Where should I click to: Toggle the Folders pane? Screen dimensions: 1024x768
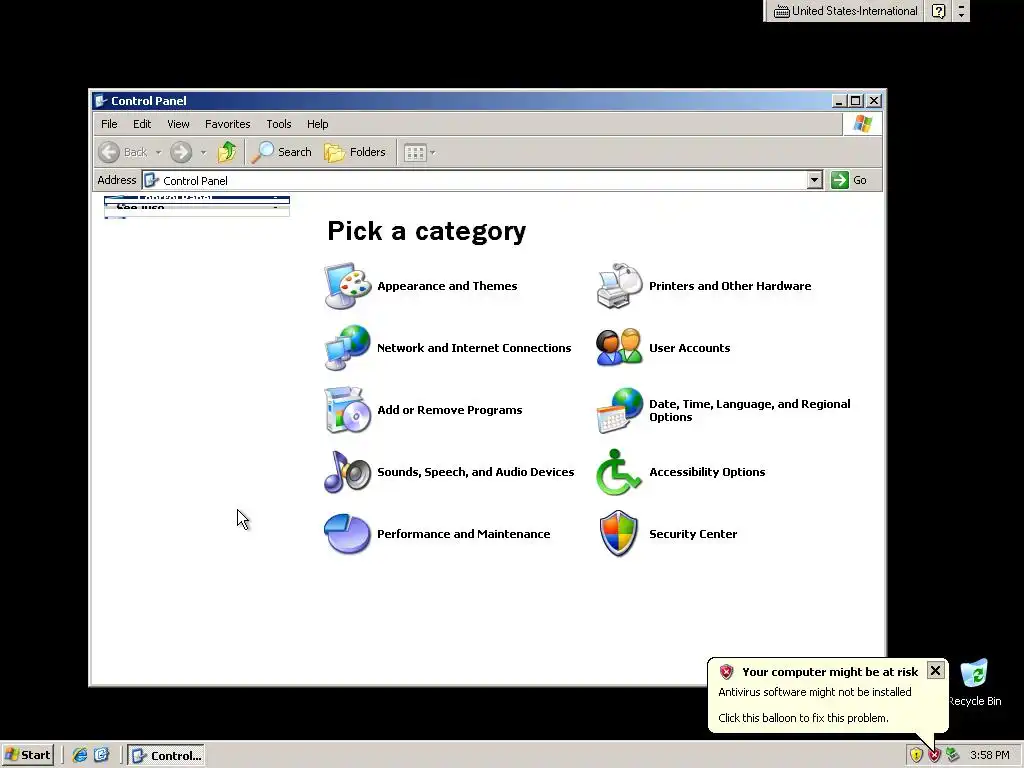[355, 152]
